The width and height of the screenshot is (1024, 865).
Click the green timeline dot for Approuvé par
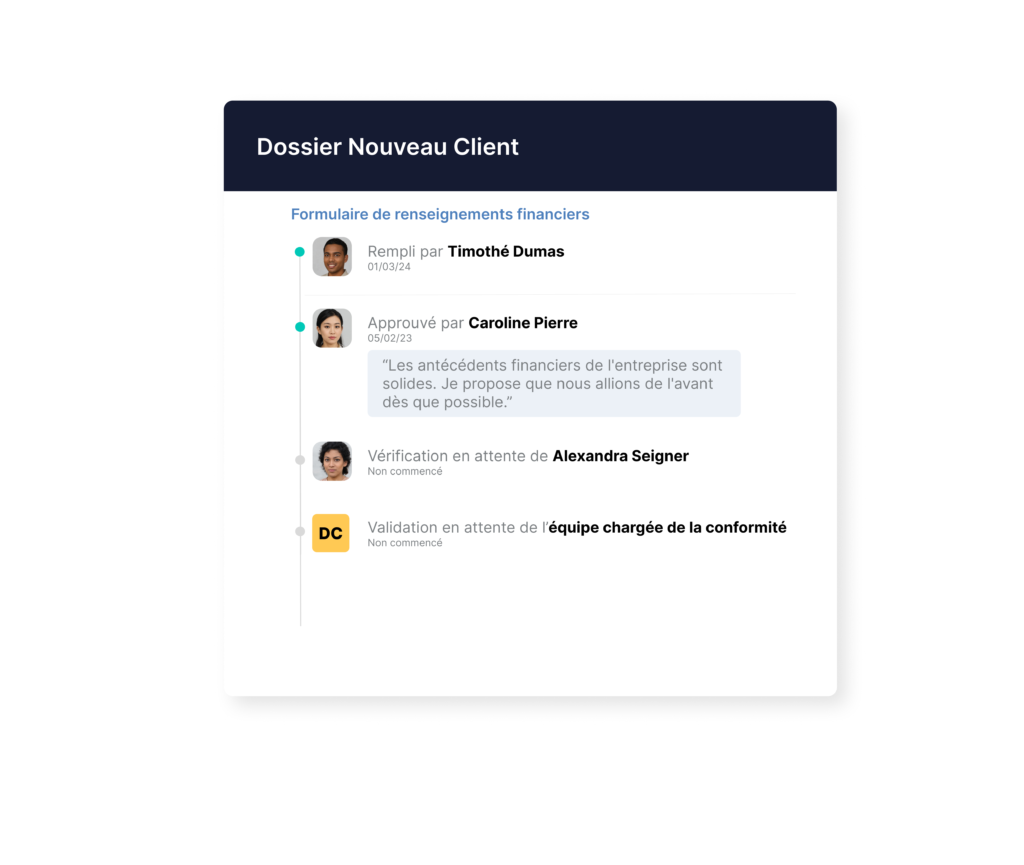click(300, 326)
